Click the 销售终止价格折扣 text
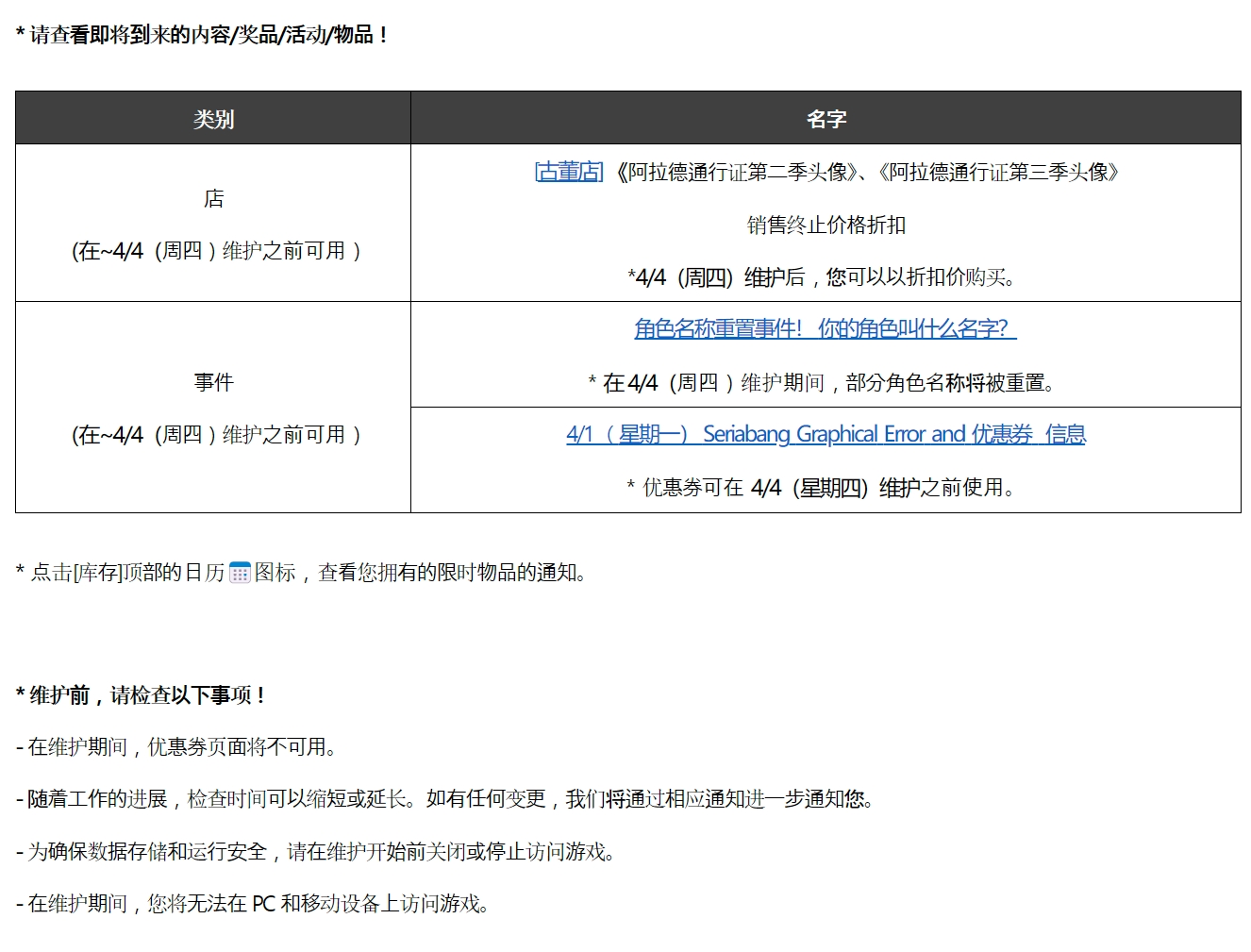 coord(826,225)
